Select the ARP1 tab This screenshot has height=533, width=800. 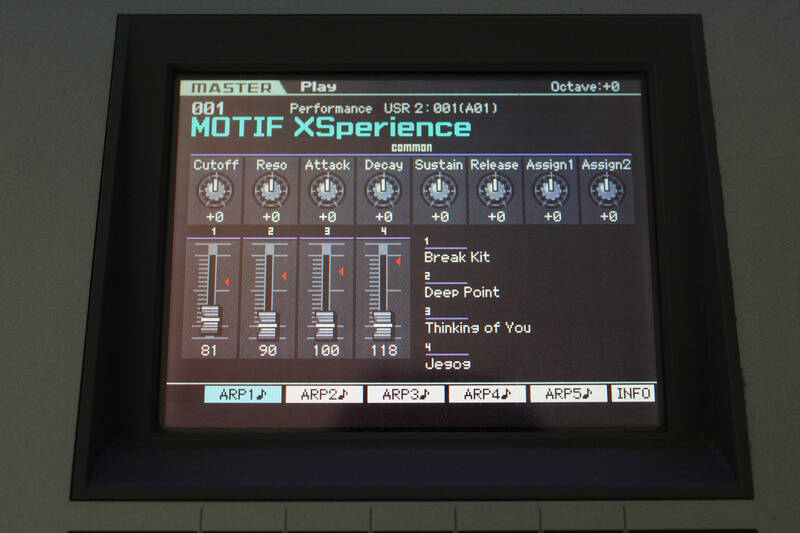[x=243, y=394]
